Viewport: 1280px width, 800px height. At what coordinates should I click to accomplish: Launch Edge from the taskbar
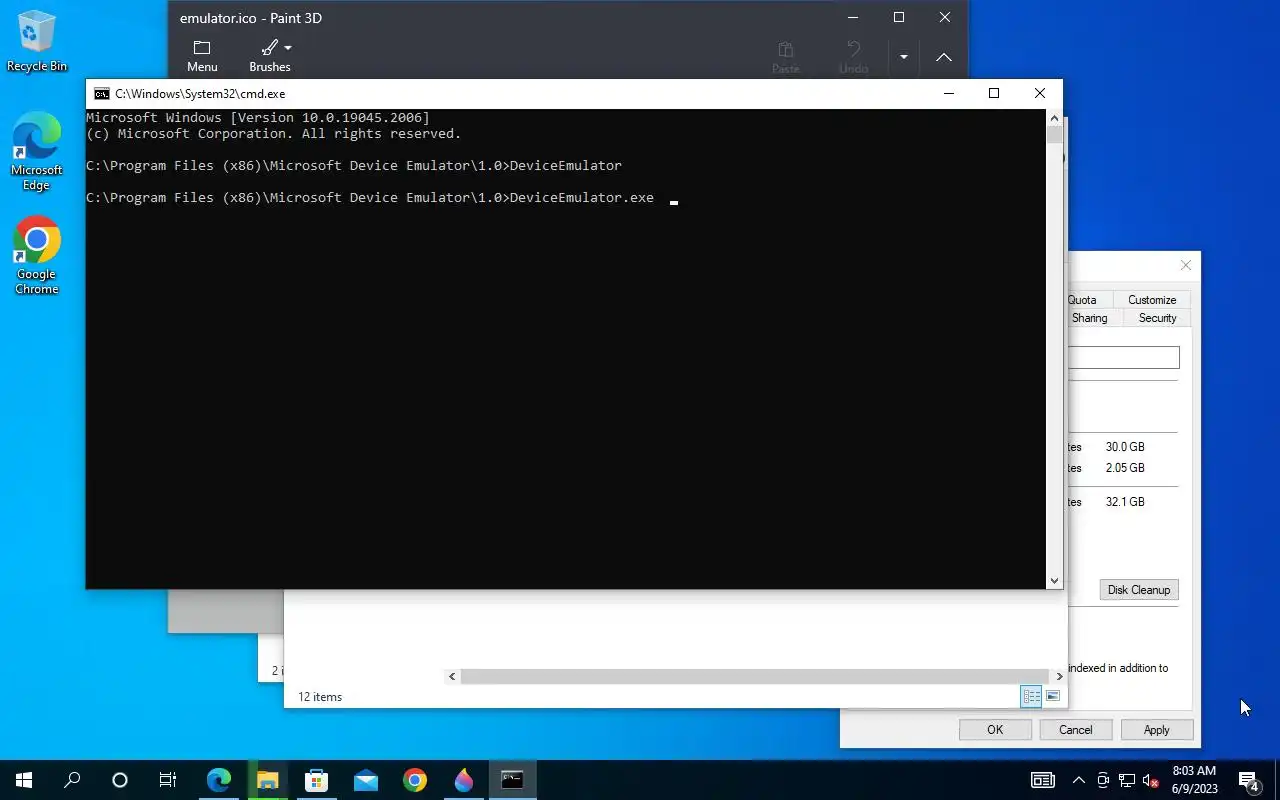pos(219,780)
